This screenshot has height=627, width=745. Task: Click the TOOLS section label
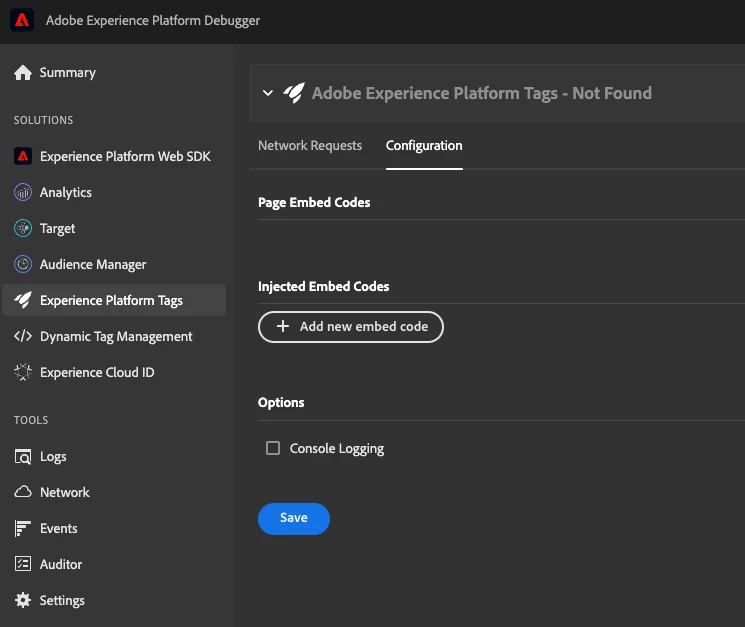coord(31,420)
